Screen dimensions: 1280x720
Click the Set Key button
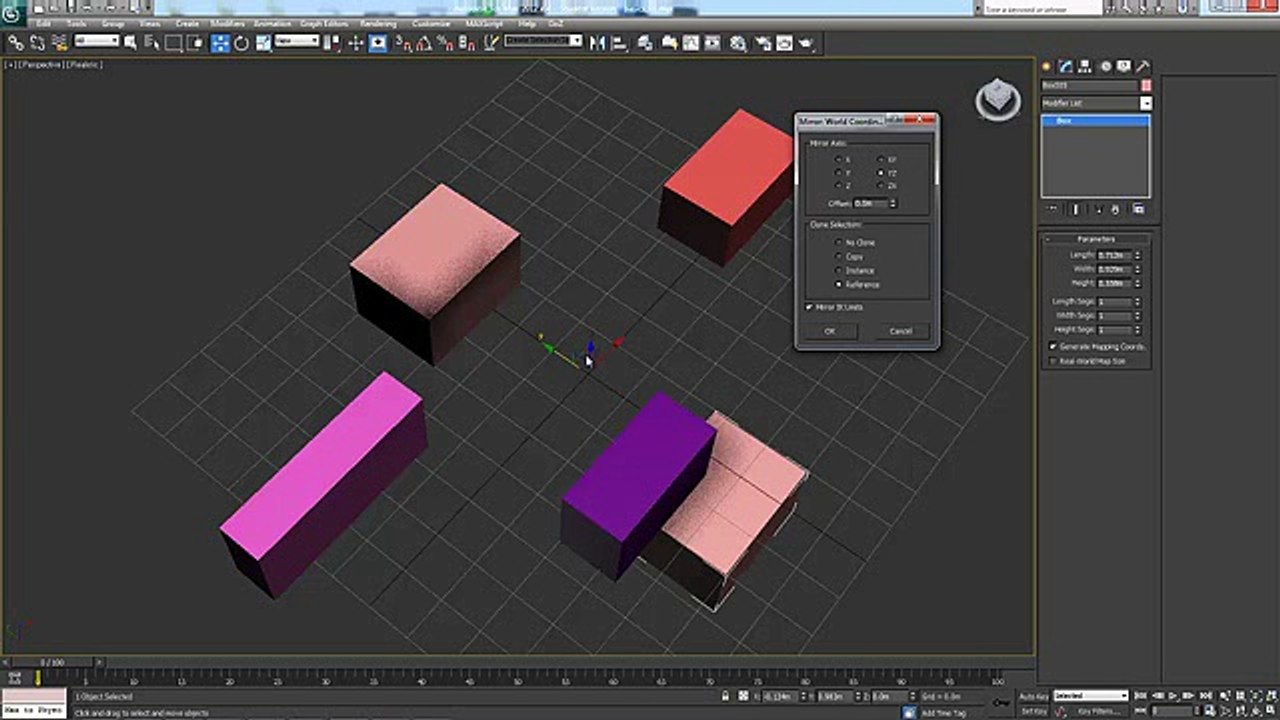point(1034,711)
